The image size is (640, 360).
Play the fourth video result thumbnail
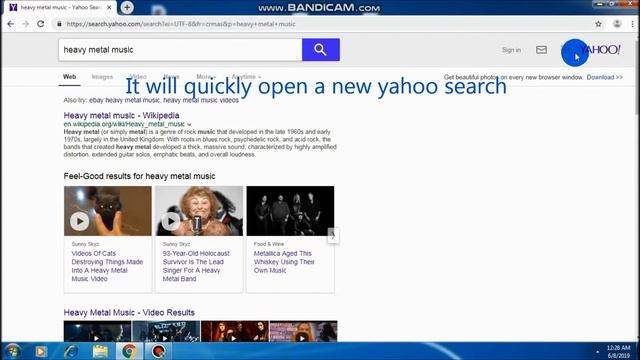[303, 331]
